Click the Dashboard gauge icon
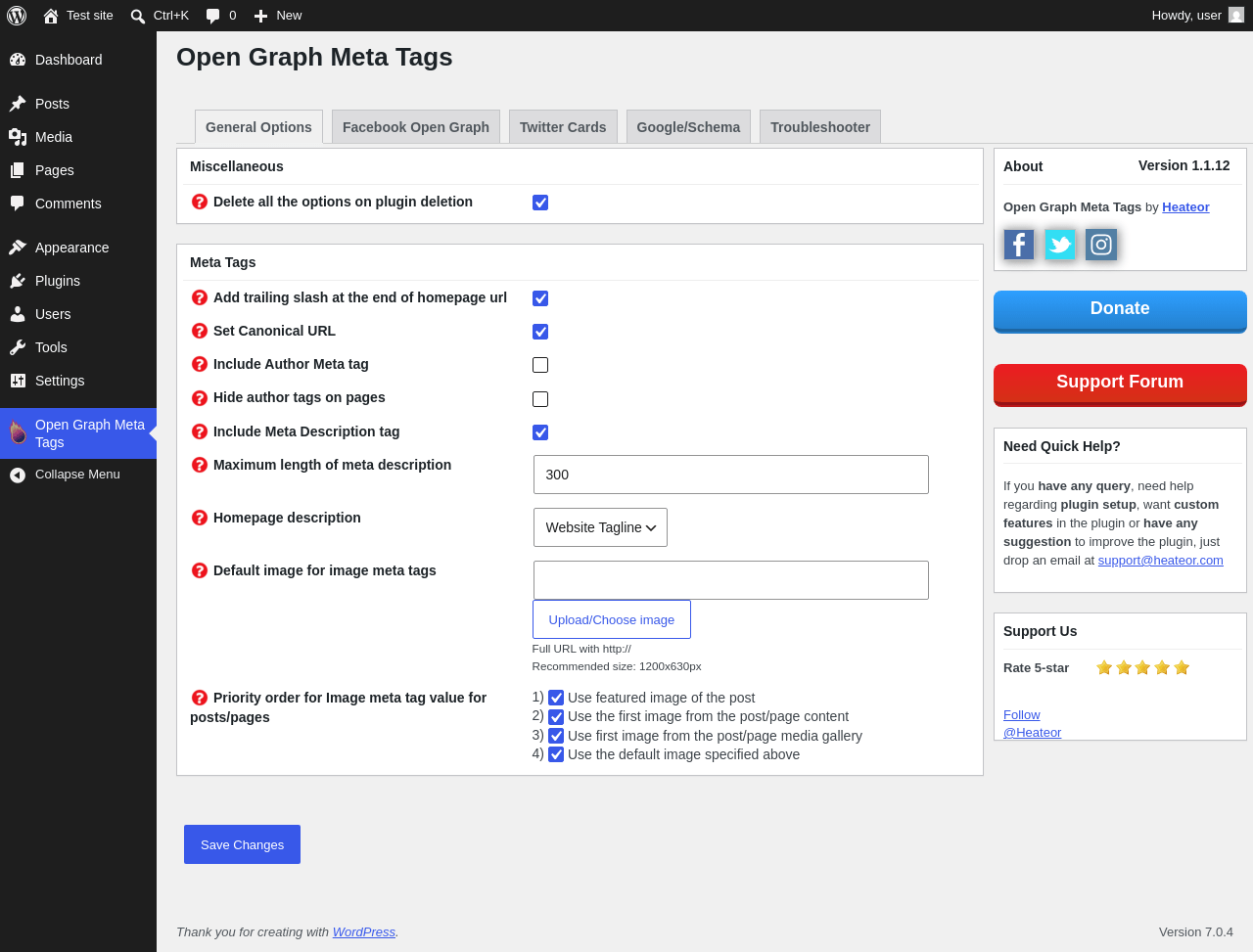This screenshot has width=1253, height=952. 18,60
